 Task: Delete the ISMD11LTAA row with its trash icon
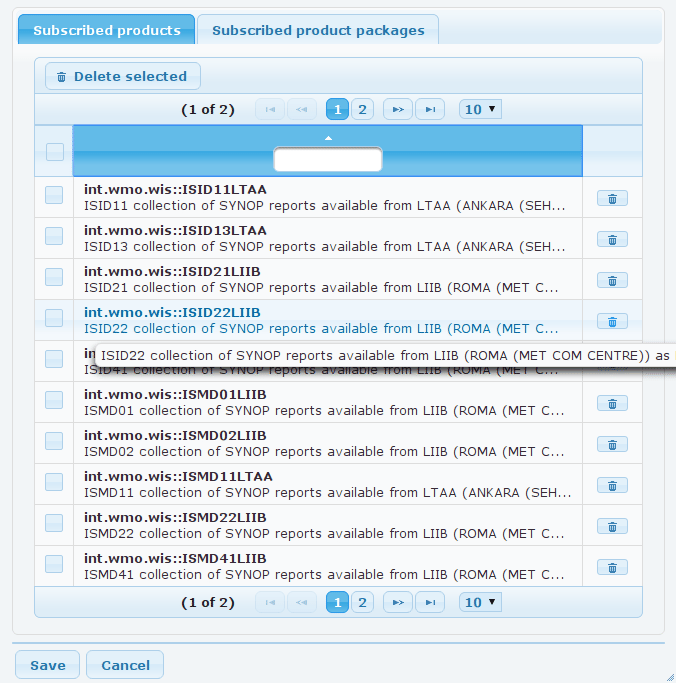[612, 486]
